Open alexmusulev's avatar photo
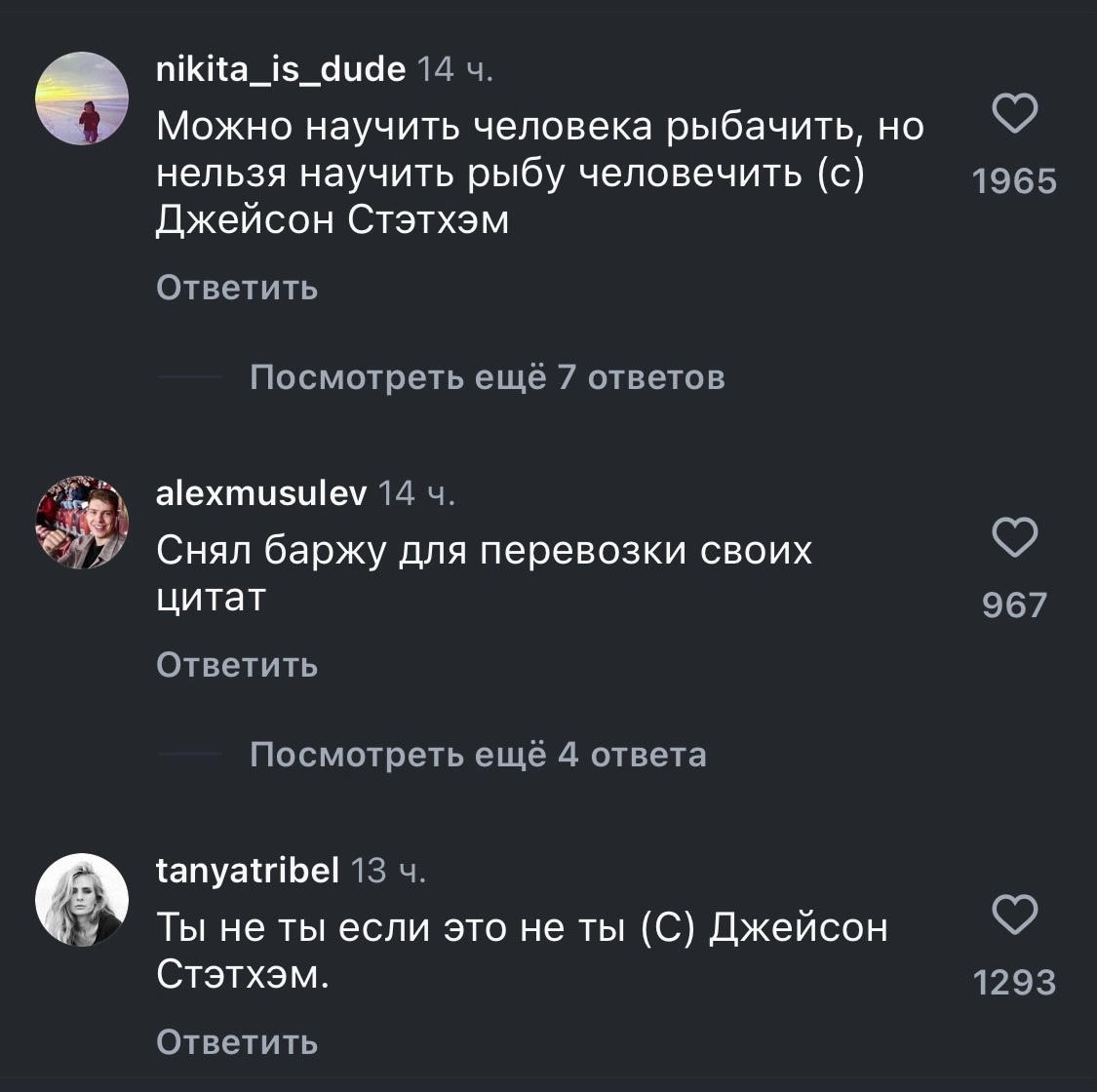The image size is (1097, 1092). pyautogui.click(x=82, y=524)
